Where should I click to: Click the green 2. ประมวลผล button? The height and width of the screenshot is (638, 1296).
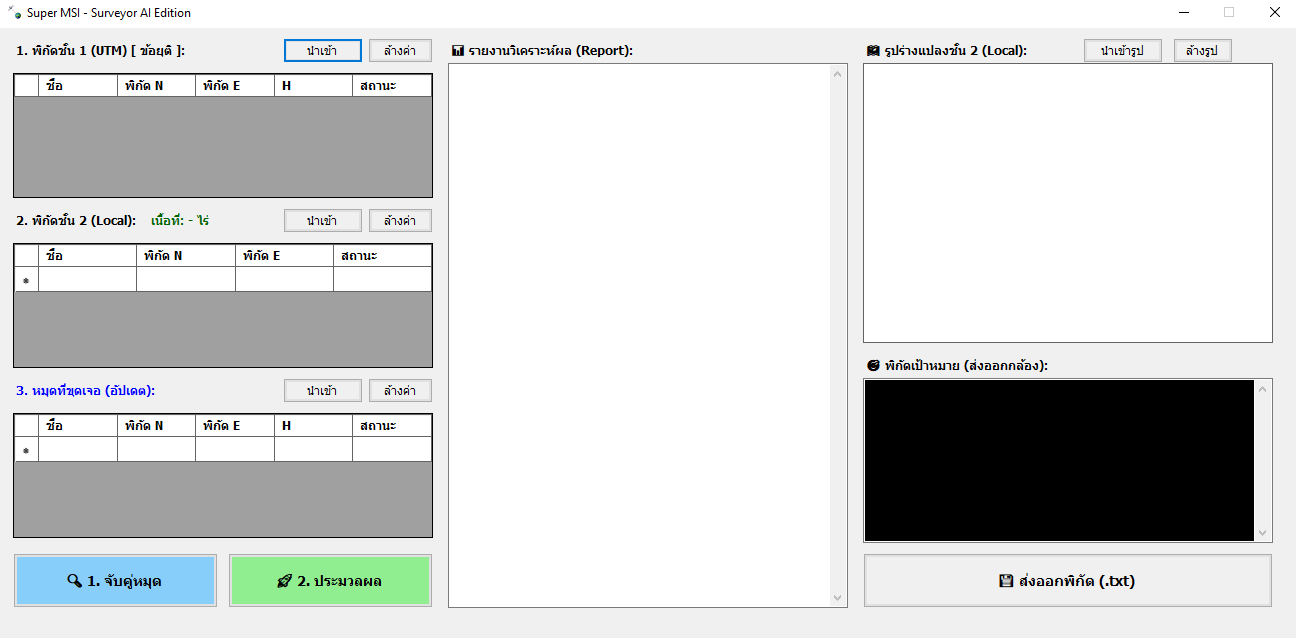tap(330, 581)
